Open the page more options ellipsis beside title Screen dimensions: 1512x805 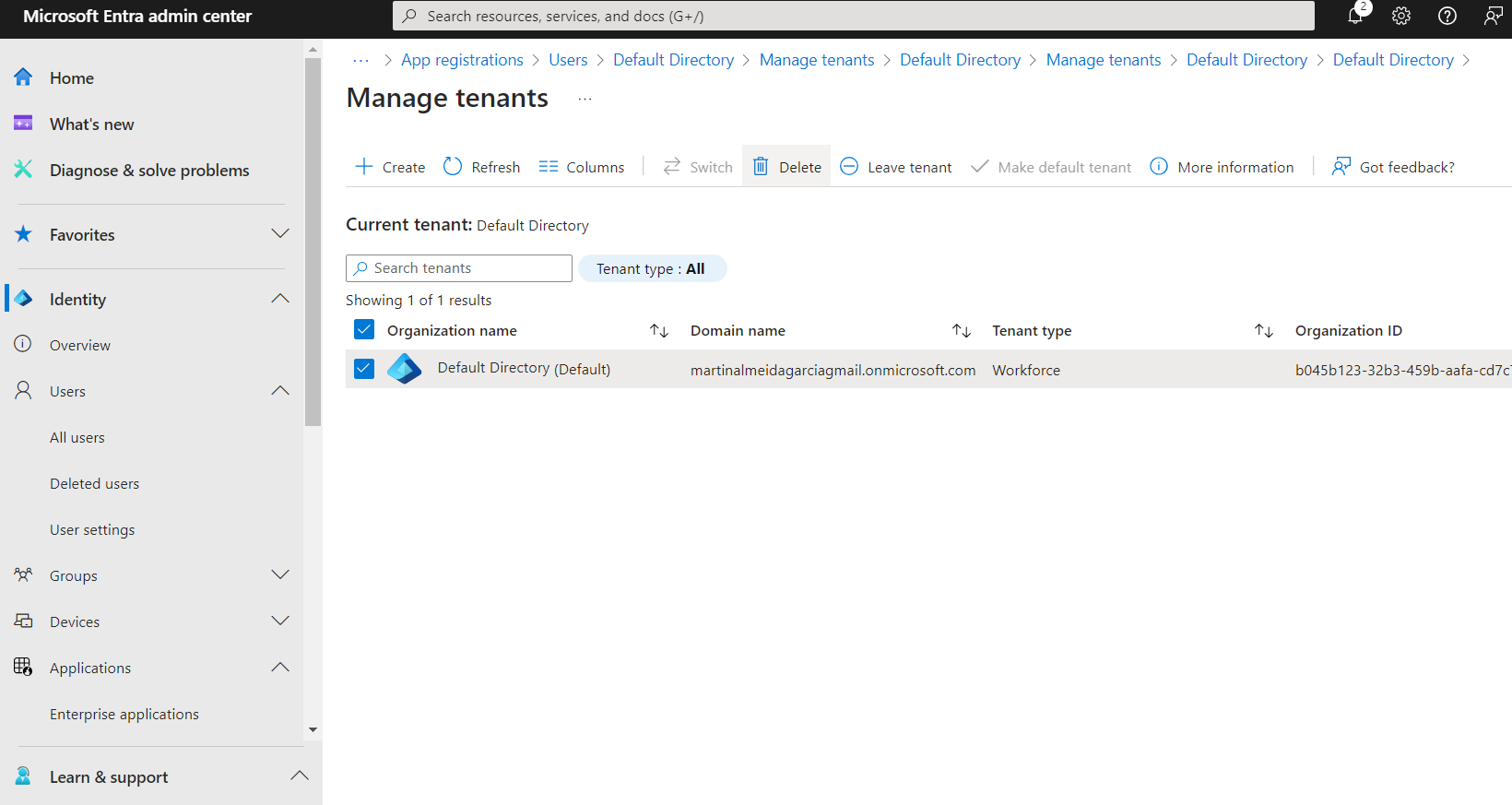tap(585, 99)
